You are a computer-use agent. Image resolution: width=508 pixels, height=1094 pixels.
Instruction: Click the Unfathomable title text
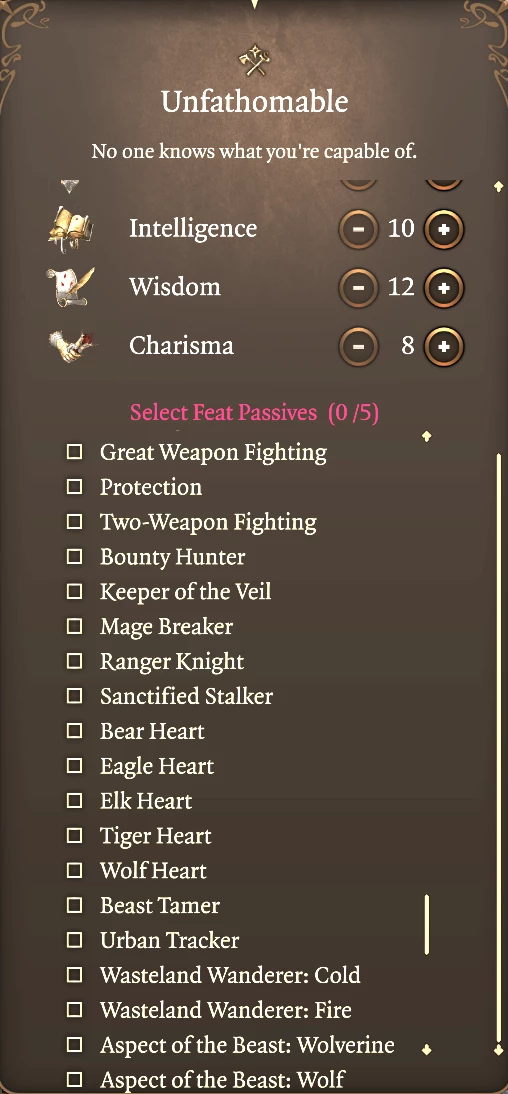point(254,102)
